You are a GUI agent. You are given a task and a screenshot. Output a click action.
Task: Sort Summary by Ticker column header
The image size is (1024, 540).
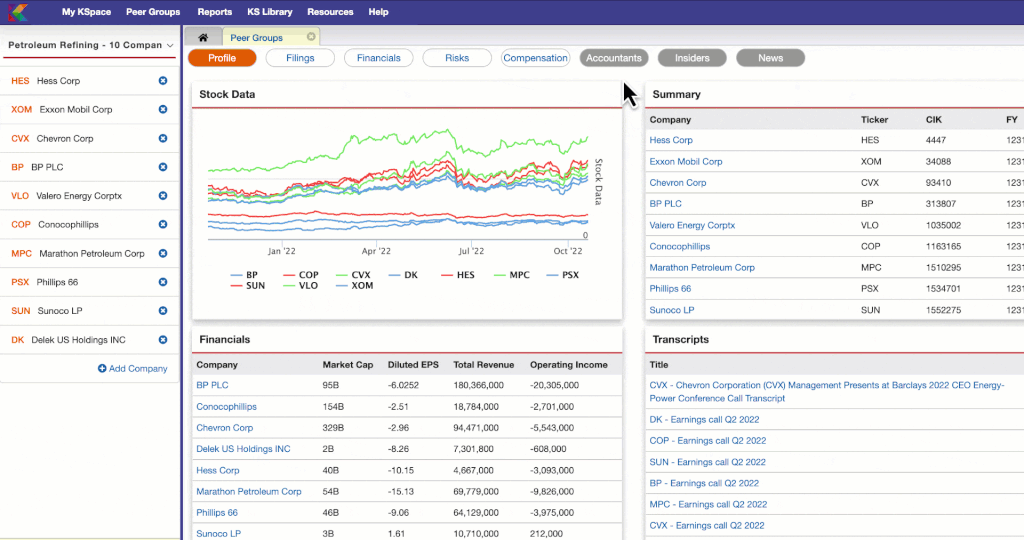[x=874, y=119]
